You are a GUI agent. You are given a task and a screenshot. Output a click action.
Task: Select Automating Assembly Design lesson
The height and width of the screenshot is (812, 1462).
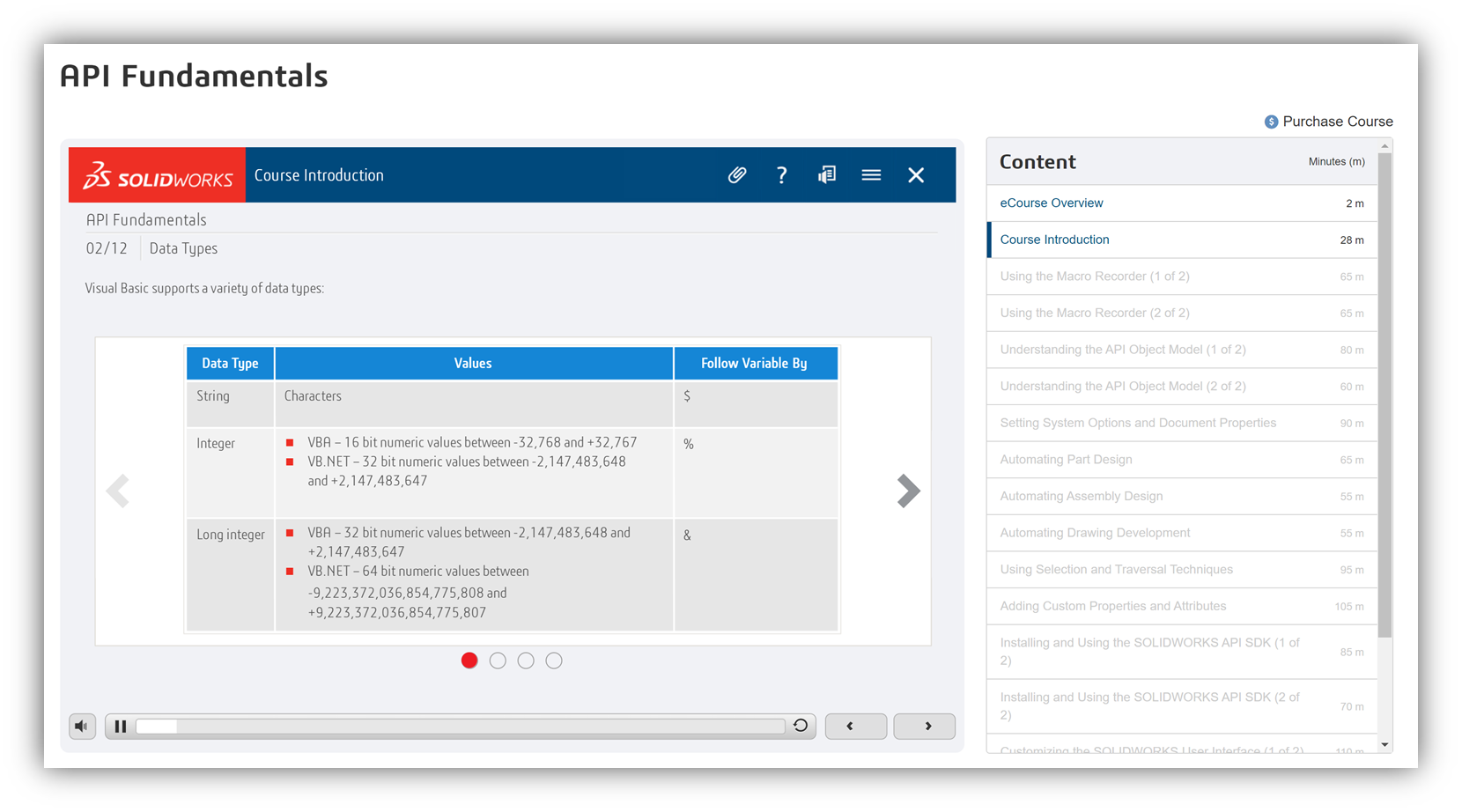point(1183,497)
